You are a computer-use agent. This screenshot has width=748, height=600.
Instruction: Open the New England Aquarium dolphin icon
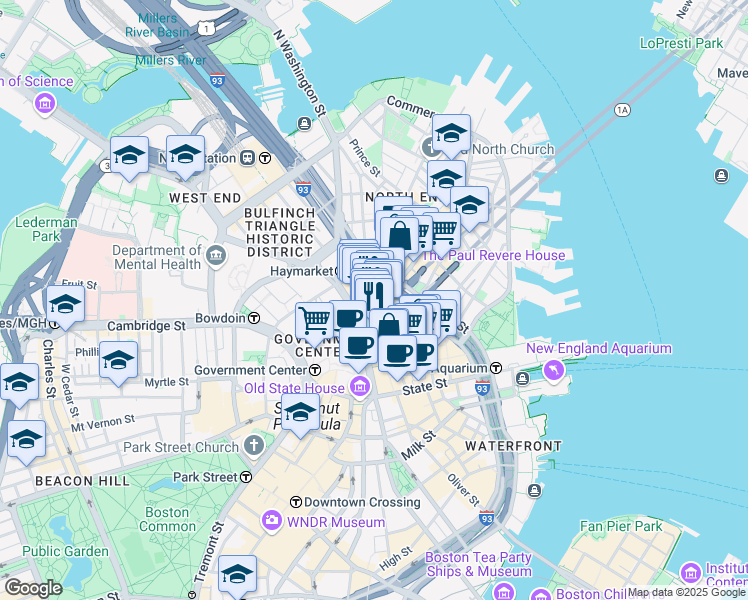pyautogui.click(x=553, y=370)
